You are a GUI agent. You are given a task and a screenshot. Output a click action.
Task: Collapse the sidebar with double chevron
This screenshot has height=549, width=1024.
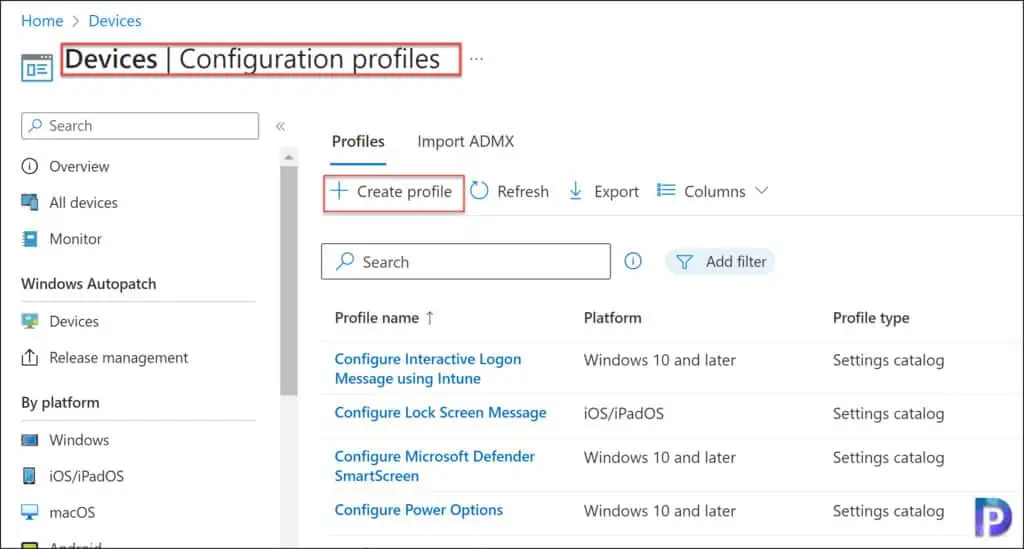280,126
